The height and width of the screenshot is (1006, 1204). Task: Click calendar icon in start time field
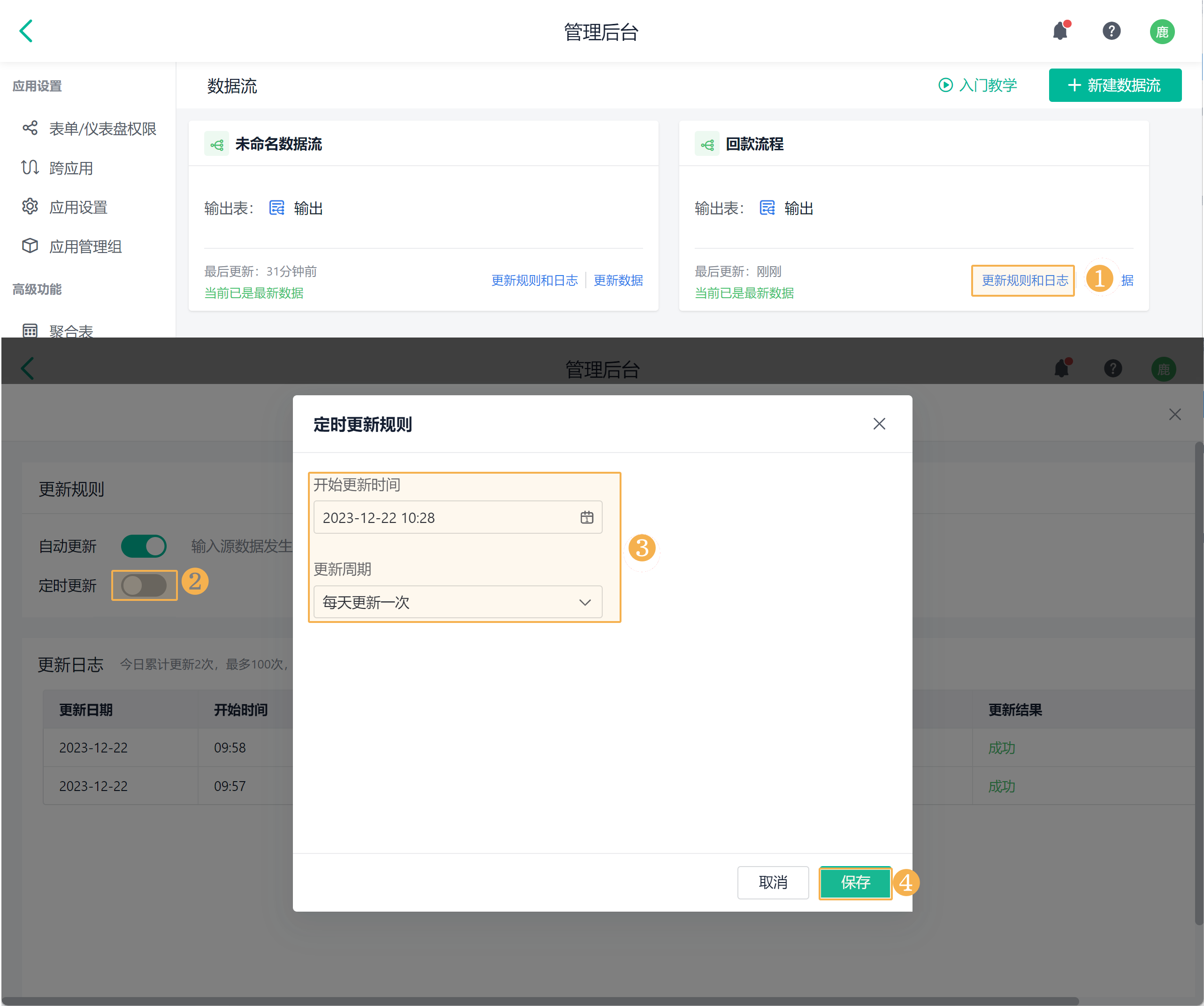[587, 518]
